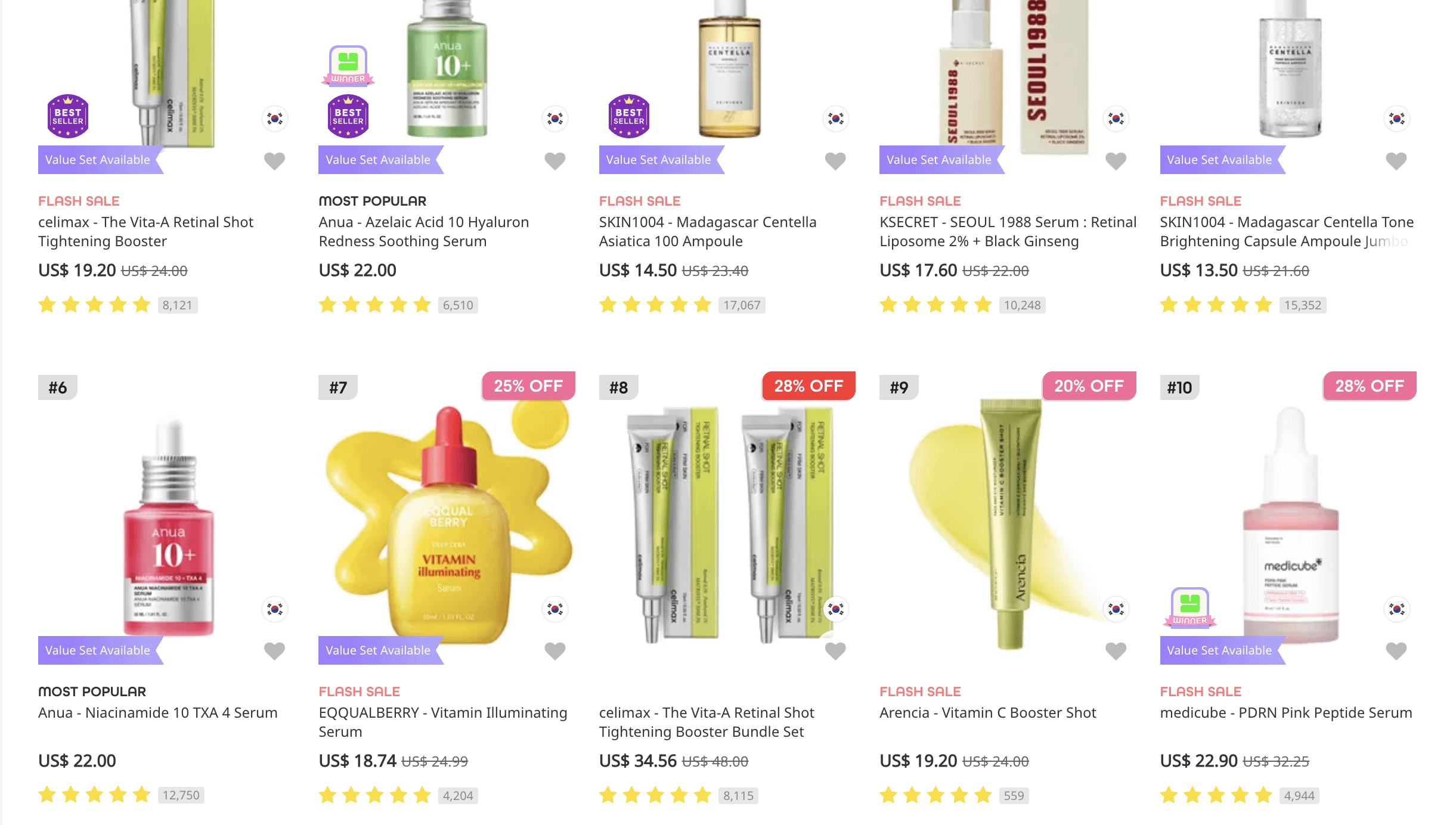Screen dimensions: 1456x825
Task: Open Arencia Vitamin C Booster Shot link
Action: point(988,713)
